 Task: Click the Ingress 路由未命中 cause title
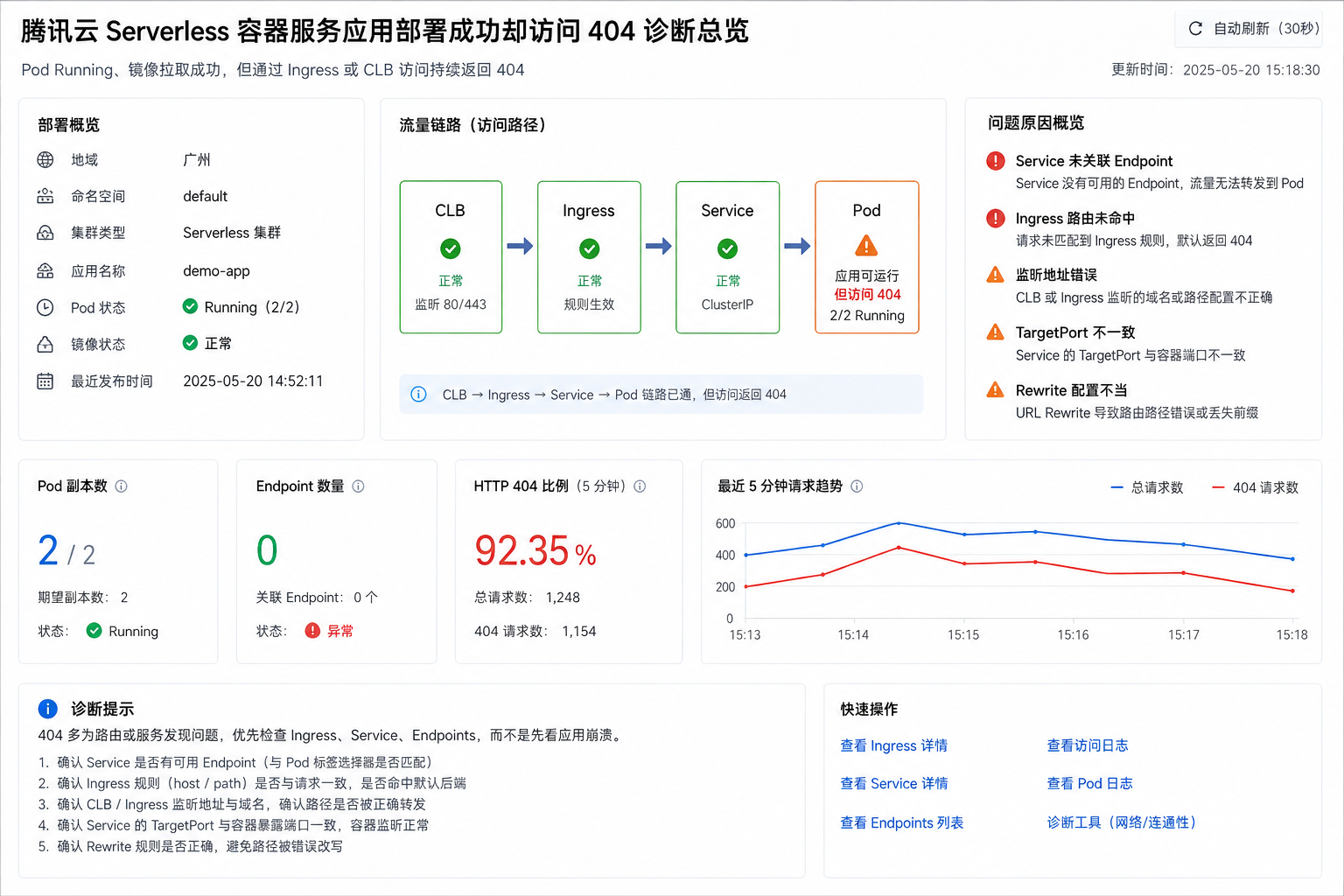[1075, 219]
